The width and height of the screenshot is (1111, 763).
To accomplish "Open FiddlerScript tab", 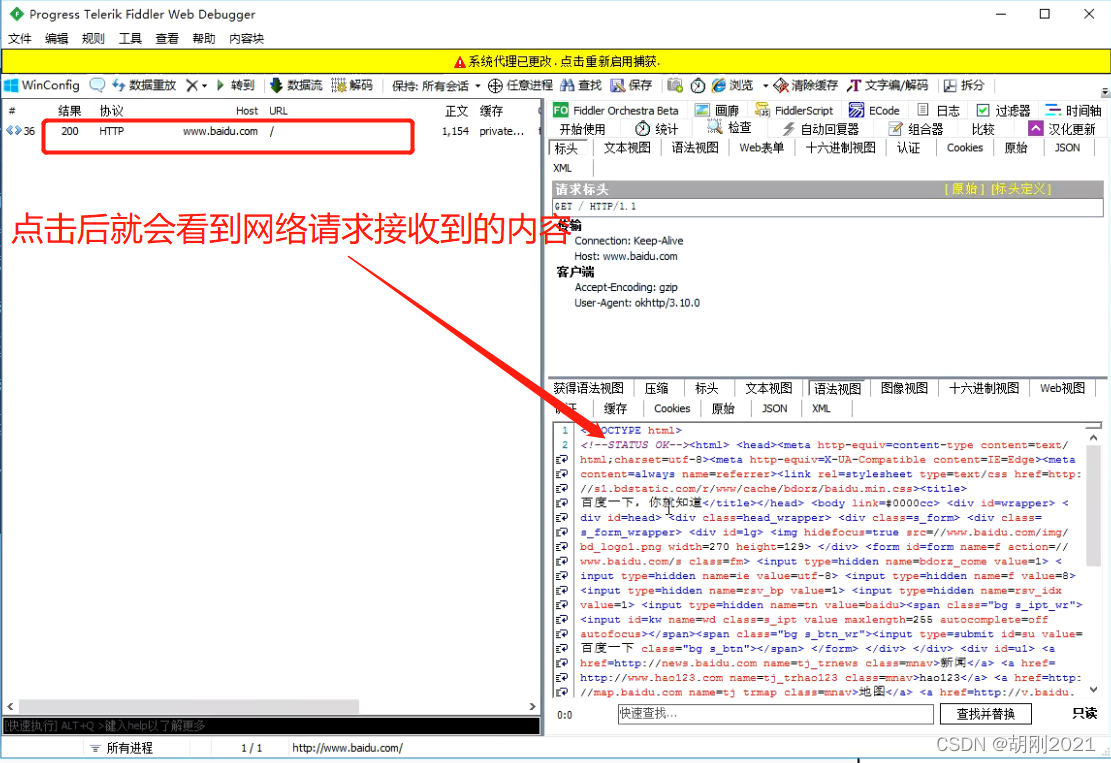I will point(794,111).
